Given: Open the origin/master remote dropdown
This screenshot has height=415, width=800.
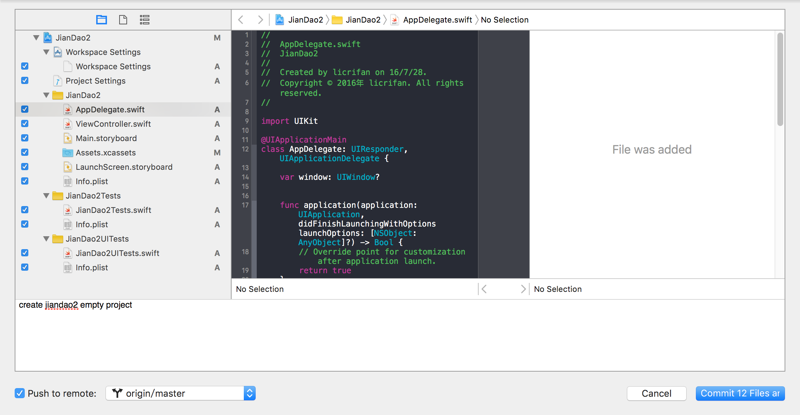Looking at the screenshot, I should pos(181,393).
